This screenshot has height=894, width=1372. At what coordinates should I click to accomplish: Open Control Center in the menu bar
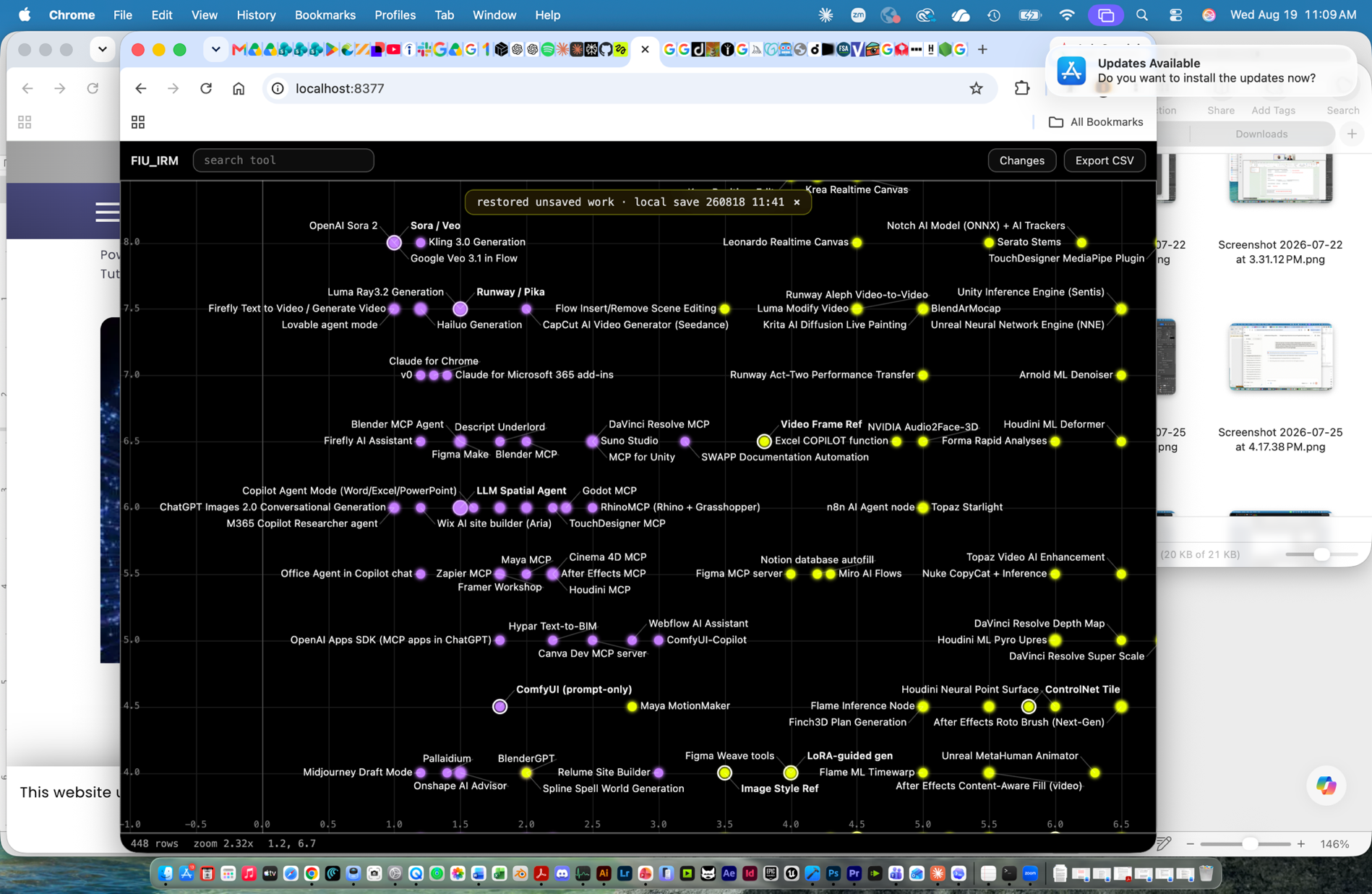pos(1175,14)
